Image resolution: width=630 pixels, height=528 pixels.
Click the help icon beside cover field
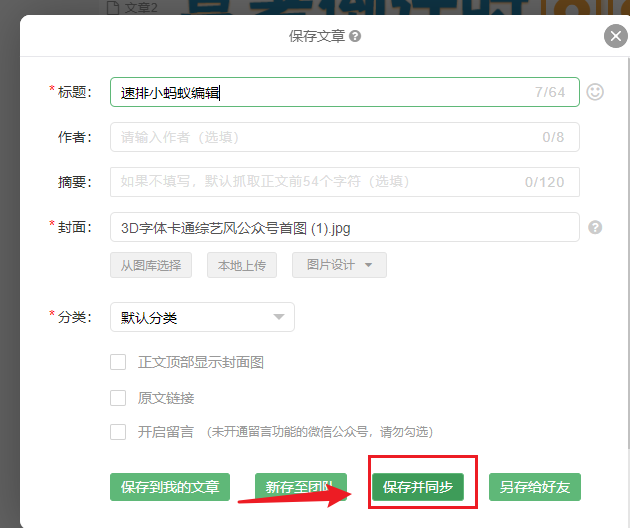[x=595, y=227]
